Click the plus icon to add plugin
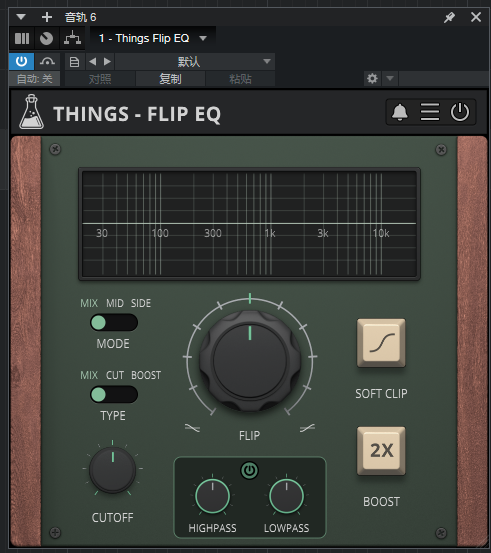Viewport: 491px width, 553px height. click(x=47, y=17)
